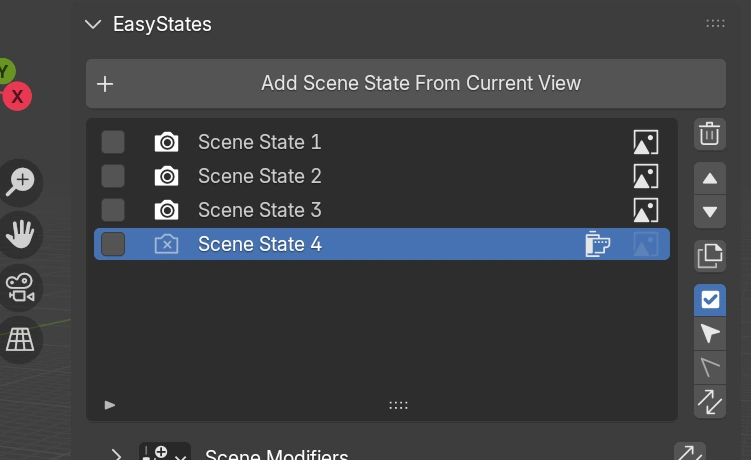Collapse the EasyStates panel
This screenshot has height=460, width=751.
point(94,24)
